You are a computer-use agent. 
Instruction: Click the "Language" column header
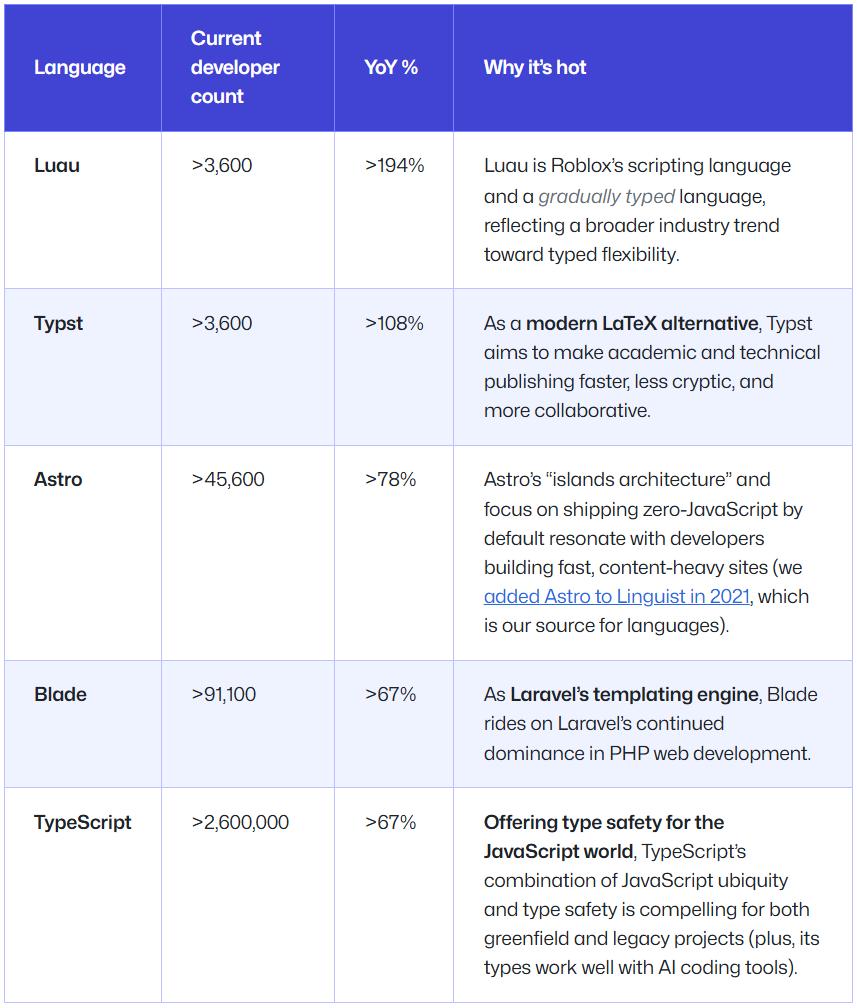(x=80, y=68)
